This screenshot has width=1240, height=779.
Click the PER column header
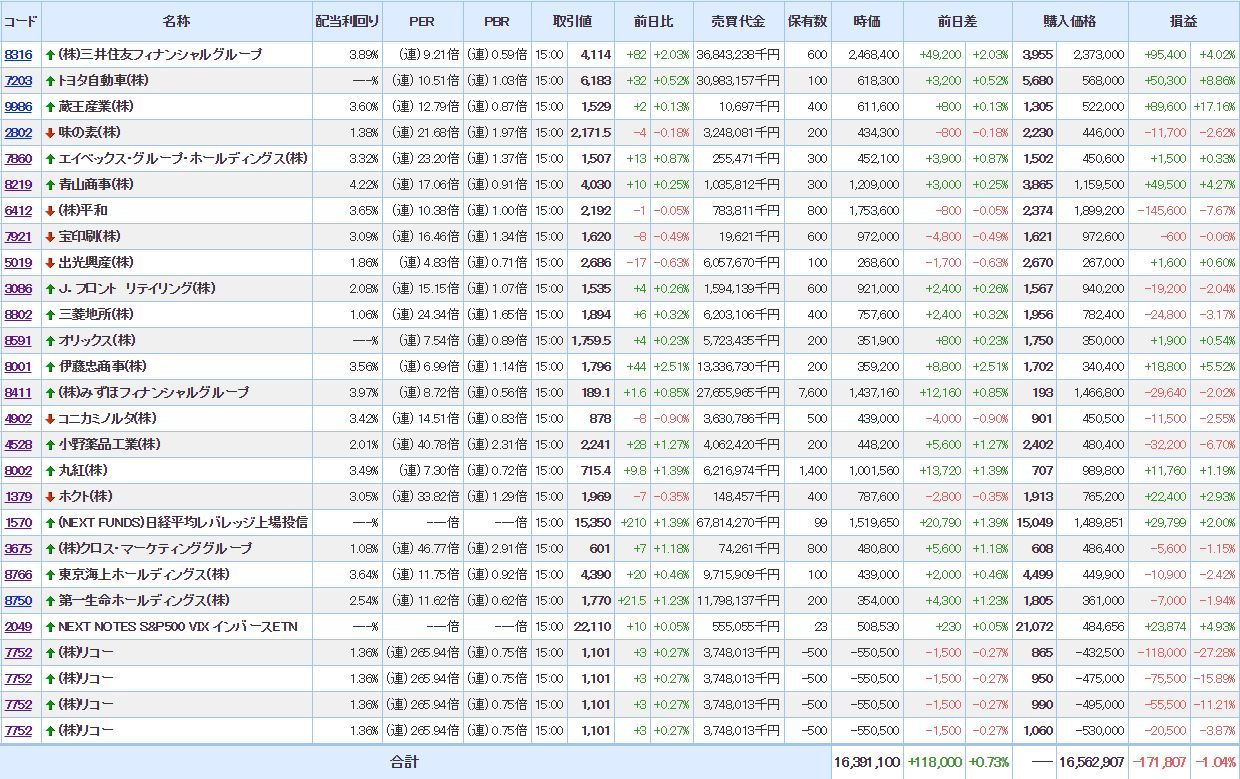click(422, 21)
